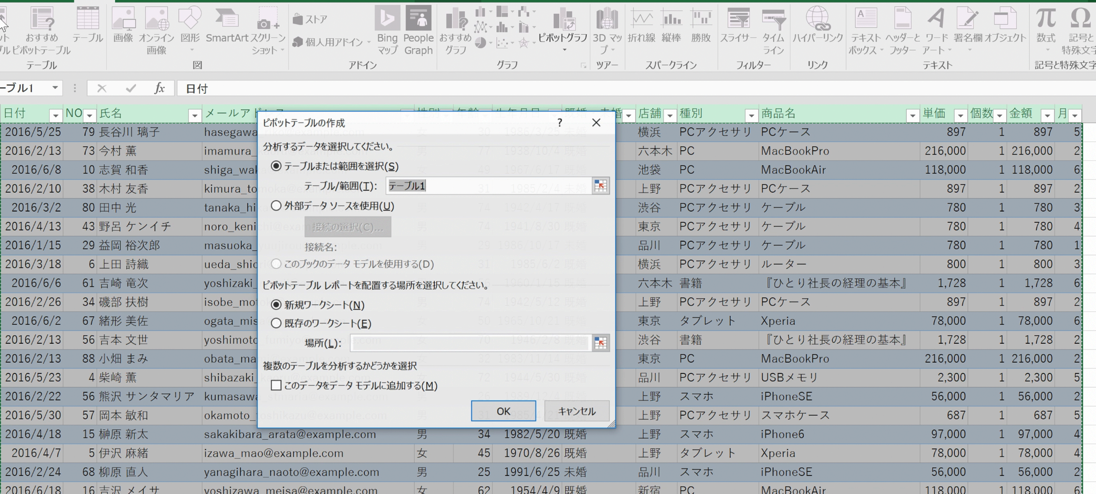
Task: Add a タイムライン filter
Action: click(x=773, y=31)
